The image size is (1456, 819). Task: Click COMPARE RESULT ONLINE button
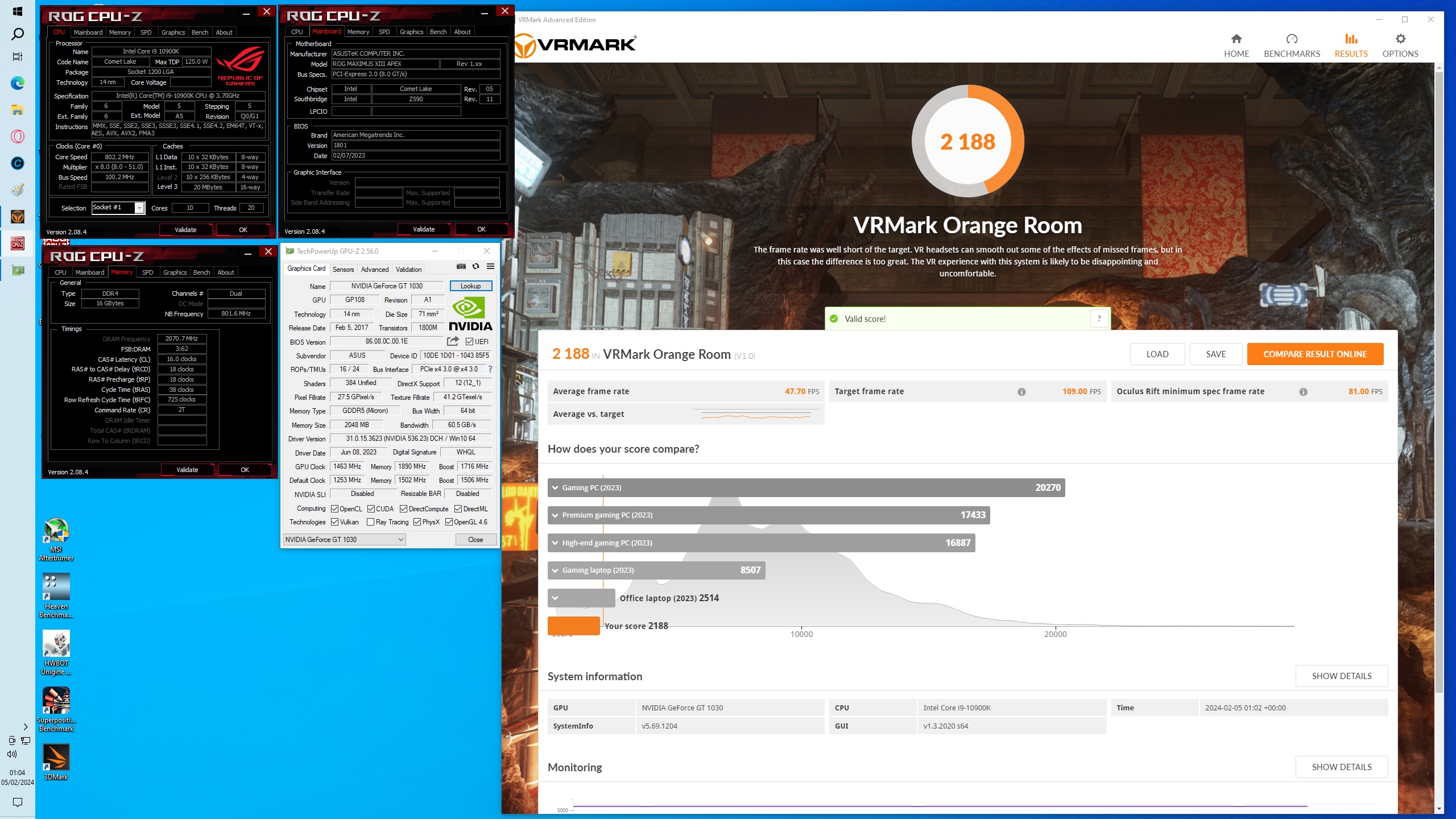point(1315,354)
